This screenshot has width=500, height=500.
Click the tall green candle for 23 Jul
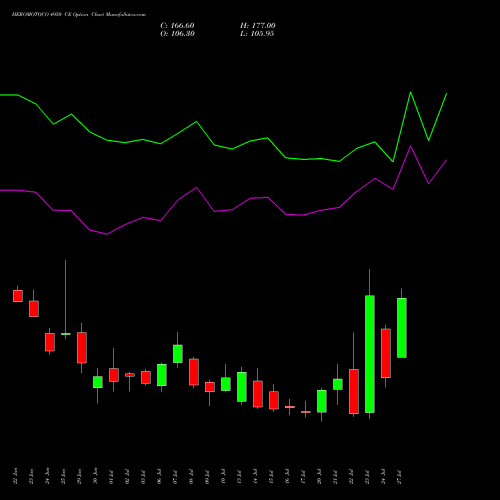pos(370,354)
